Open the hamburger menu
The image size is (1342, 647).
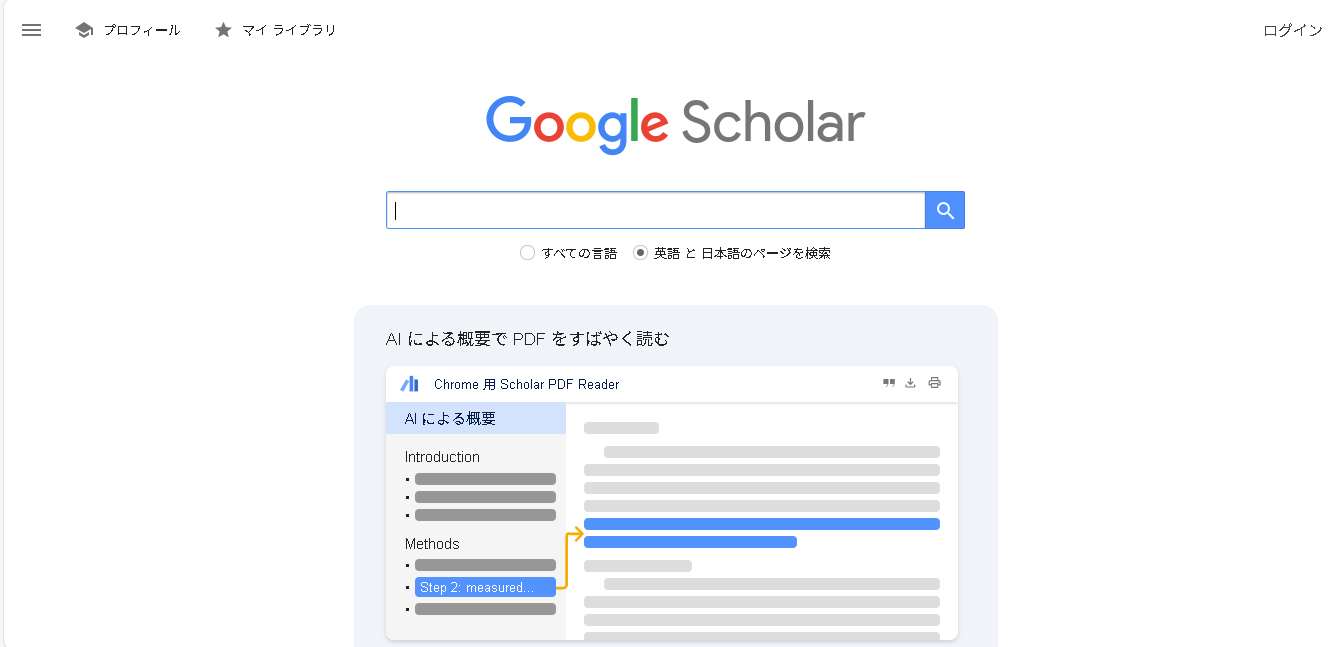point(31,30)
